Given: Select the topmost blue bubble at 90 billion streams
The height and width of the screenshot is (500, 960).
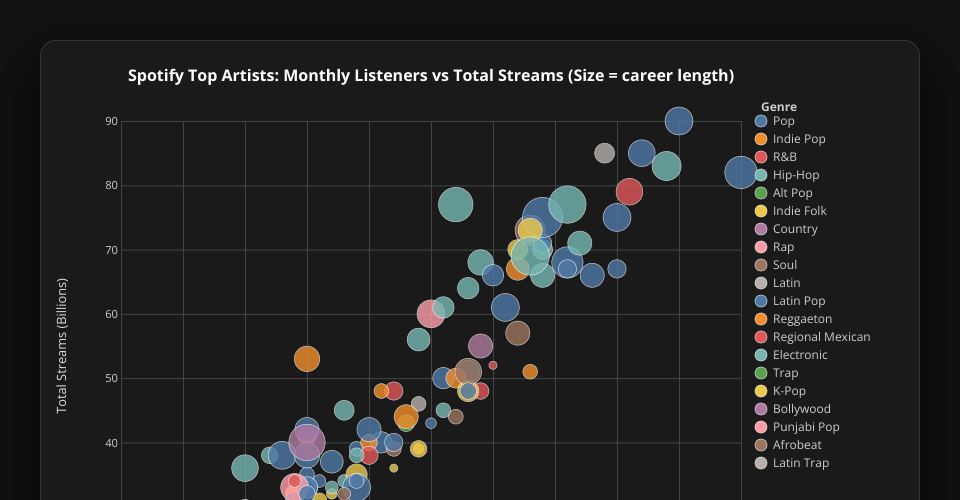Looking at the screenshot, I should (679, 121).
